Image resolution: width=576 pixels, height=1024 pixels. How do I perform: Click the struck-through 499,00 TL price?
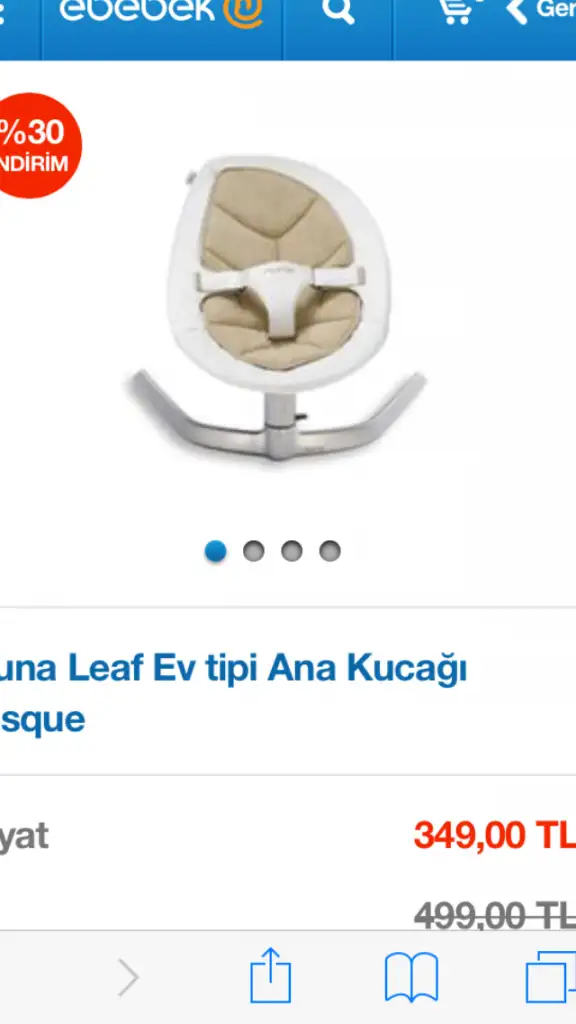[x=495, y=914]
